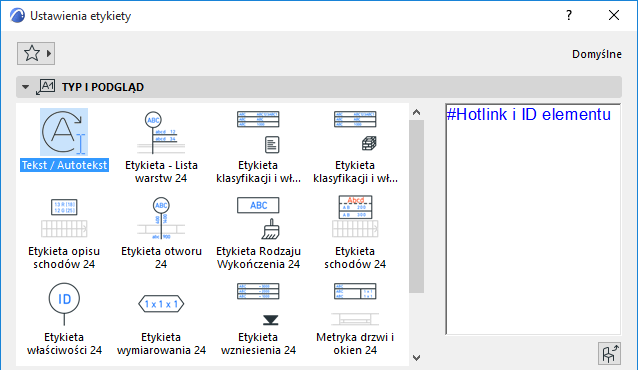This screenshot has height=370, width=638.
Task: Choose the Etykieta - Lista warstw 24 icon
Action: 161,132
